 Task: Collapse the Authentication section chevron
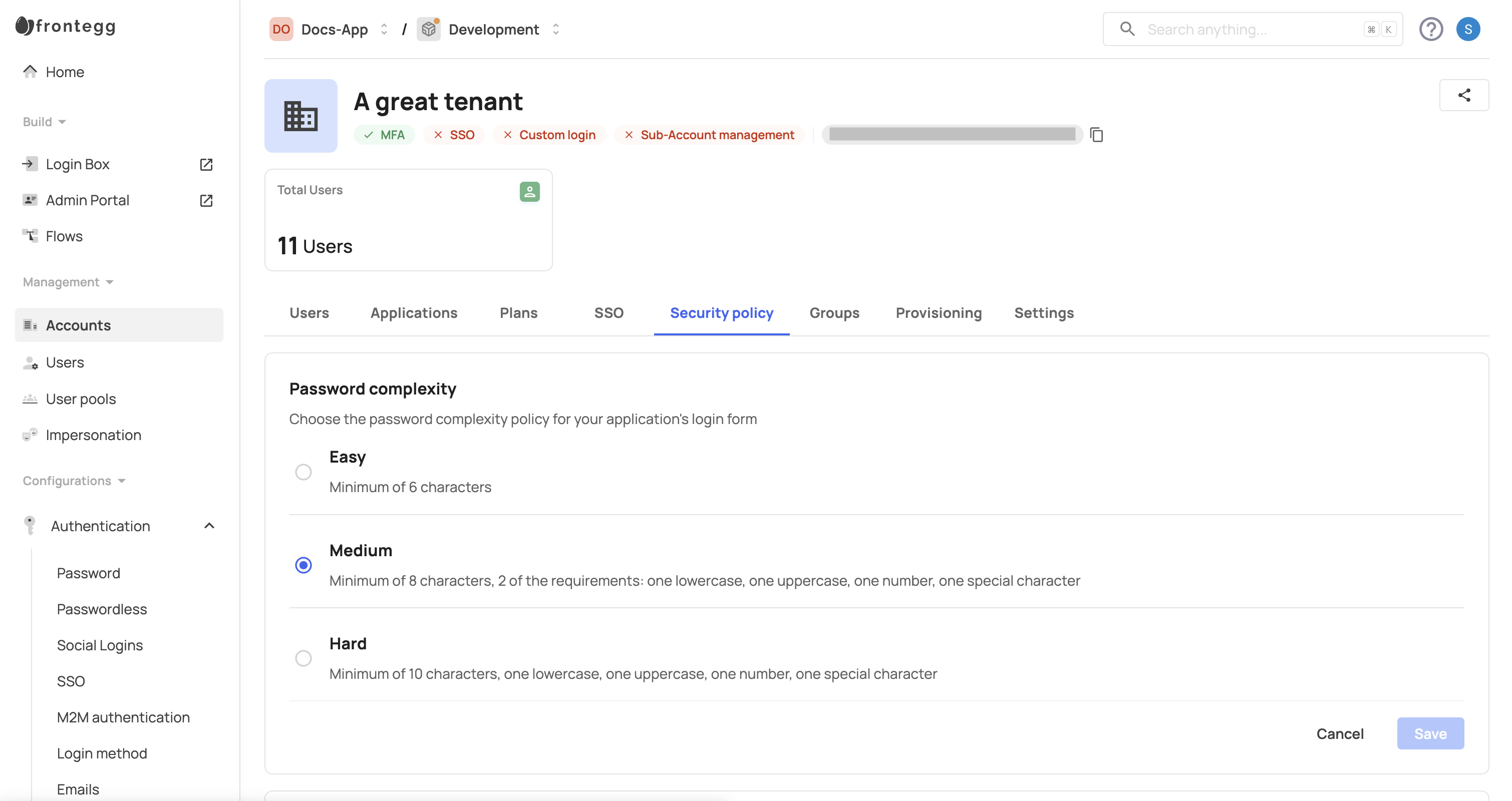(x=209, y=526)
